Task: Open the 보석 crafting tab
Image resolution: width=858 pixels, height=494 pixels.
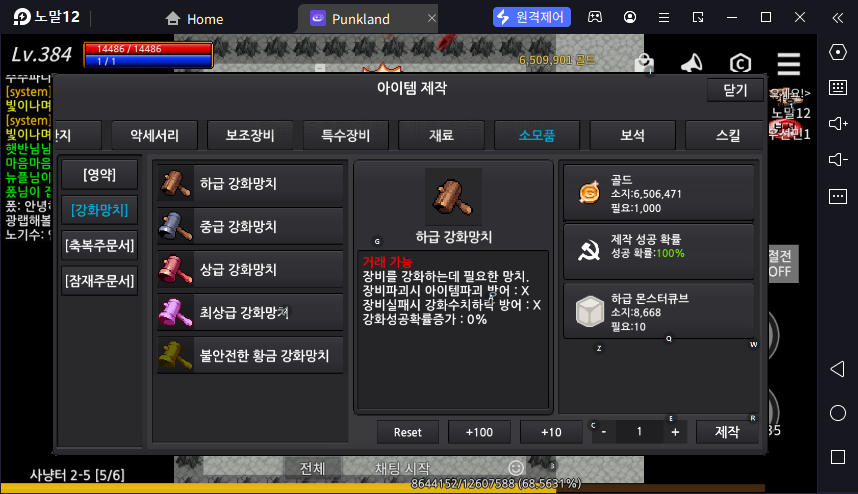Action: pyautogui.click(x=633, y=135)
